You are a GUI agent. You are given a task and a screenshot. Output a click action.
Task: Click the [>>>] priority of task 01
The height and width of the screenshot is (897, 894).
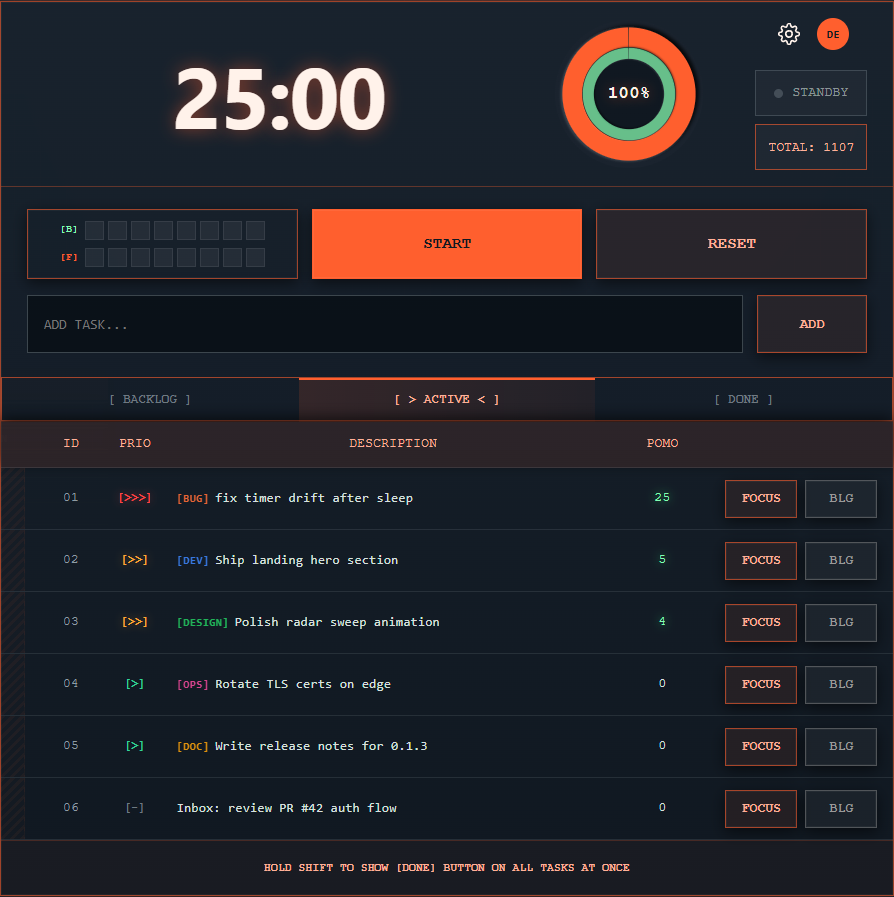tap(135, 498)
